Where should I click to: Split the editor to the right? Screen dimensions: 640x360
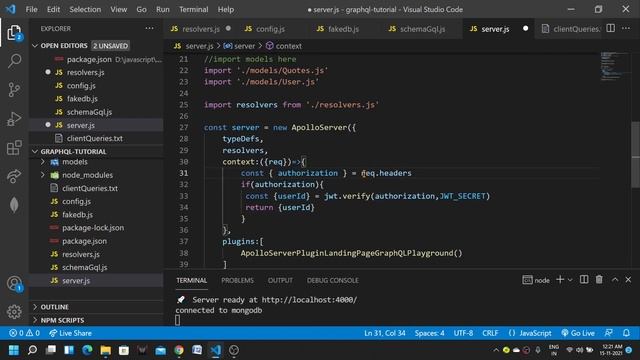click(x=611, y=29)
